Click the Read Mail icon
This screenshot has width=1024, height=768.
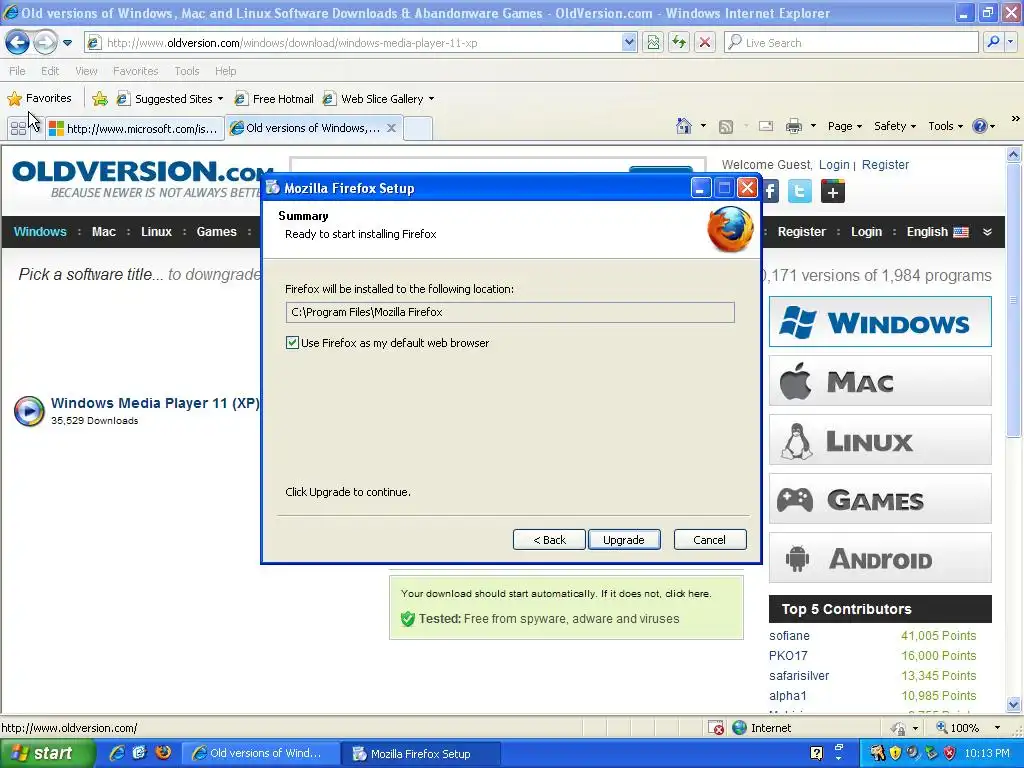pyautogui.click(x=766, y=126)
